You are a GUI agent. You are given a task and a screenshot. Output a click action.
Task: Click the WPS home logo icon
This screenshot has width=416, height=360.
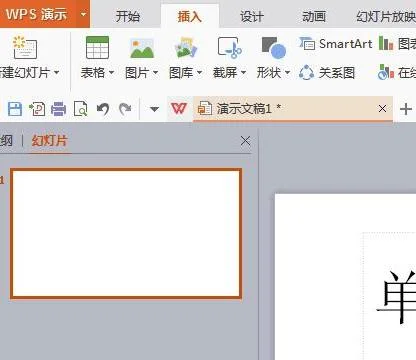(179, 109)
